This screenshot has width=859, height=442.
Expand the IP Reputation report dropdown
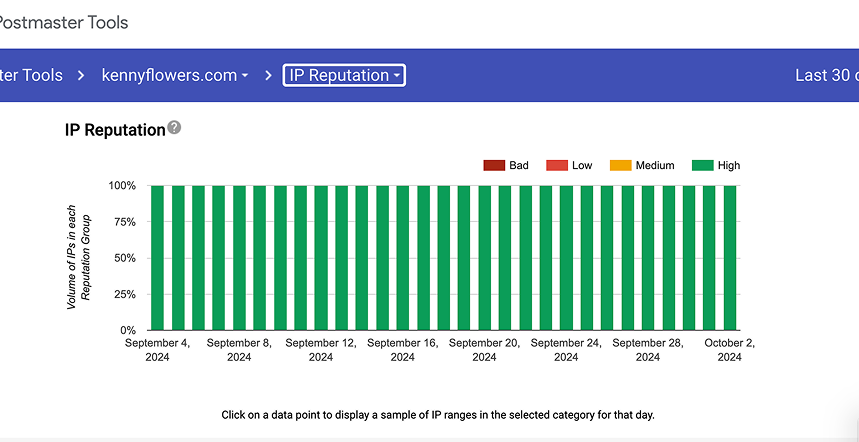pyautogui.click(x=344, y=75)
